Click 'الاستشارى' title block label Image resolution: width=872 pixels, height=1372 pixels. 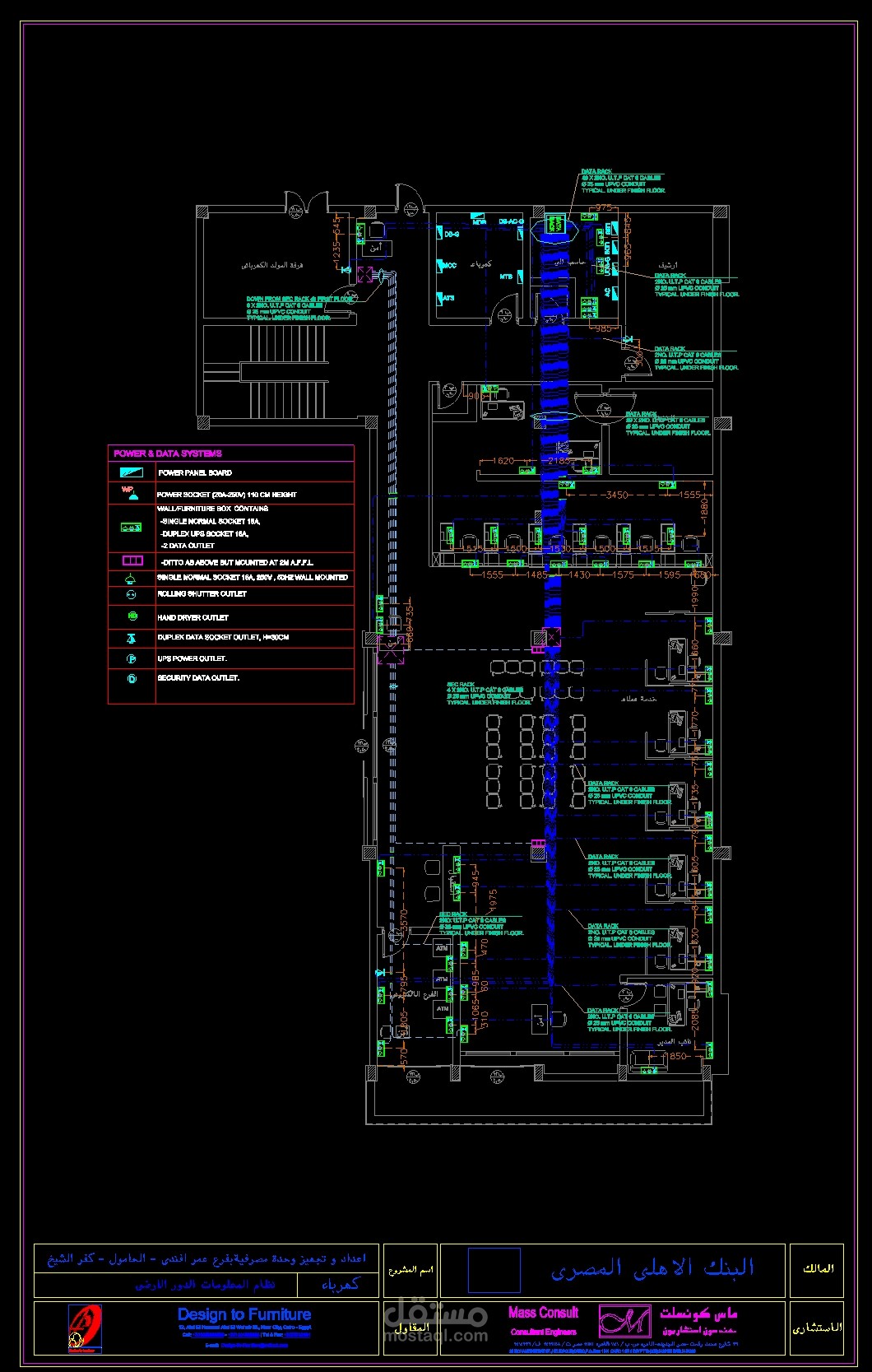coord(817,1328)
